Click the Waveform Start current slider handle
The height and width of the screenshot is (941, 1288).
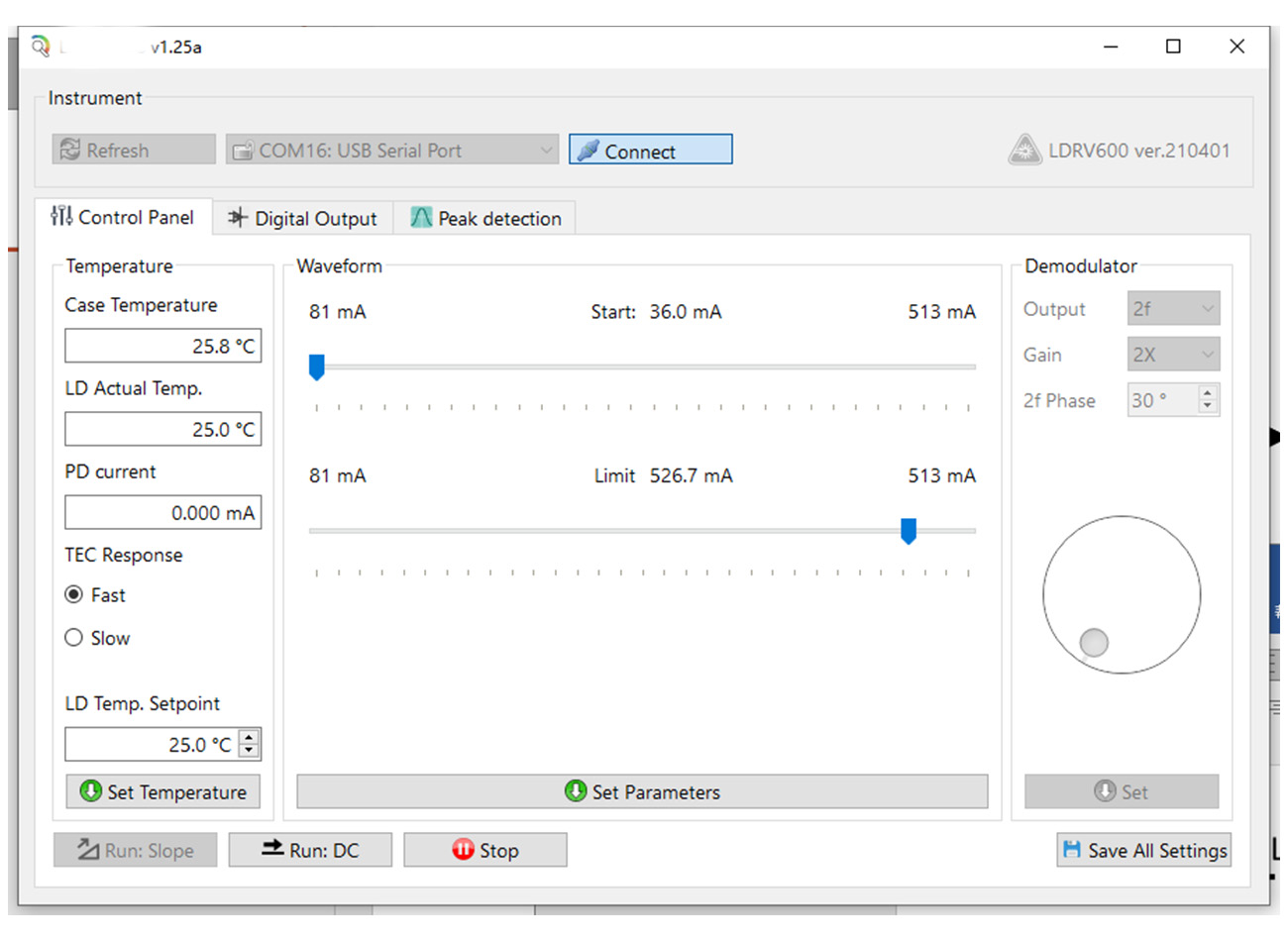tap(317, 367)
